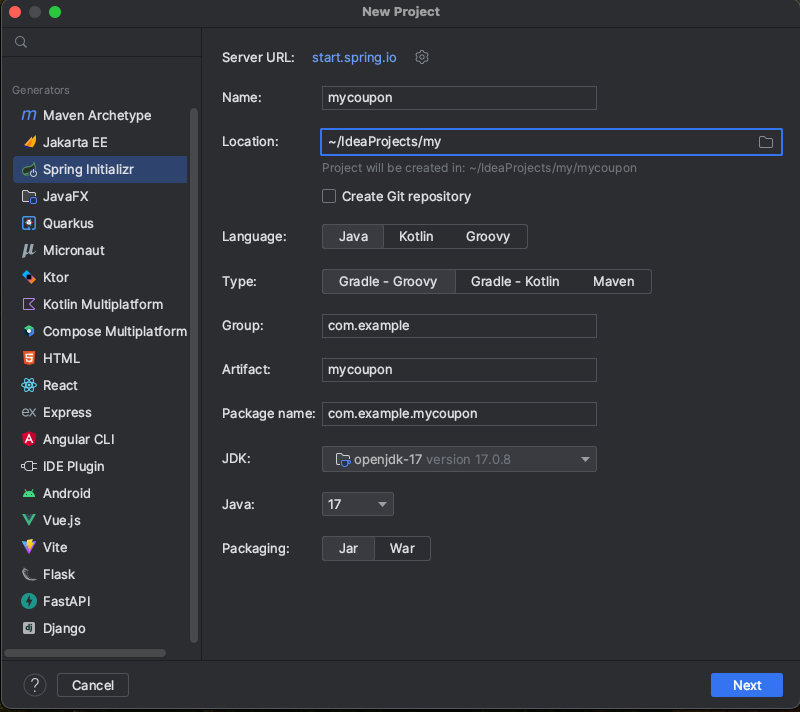Image resolution: width=800 pixels, height=712 pixels.
Task: Choose Maven build type
Action: coord(613,282)
